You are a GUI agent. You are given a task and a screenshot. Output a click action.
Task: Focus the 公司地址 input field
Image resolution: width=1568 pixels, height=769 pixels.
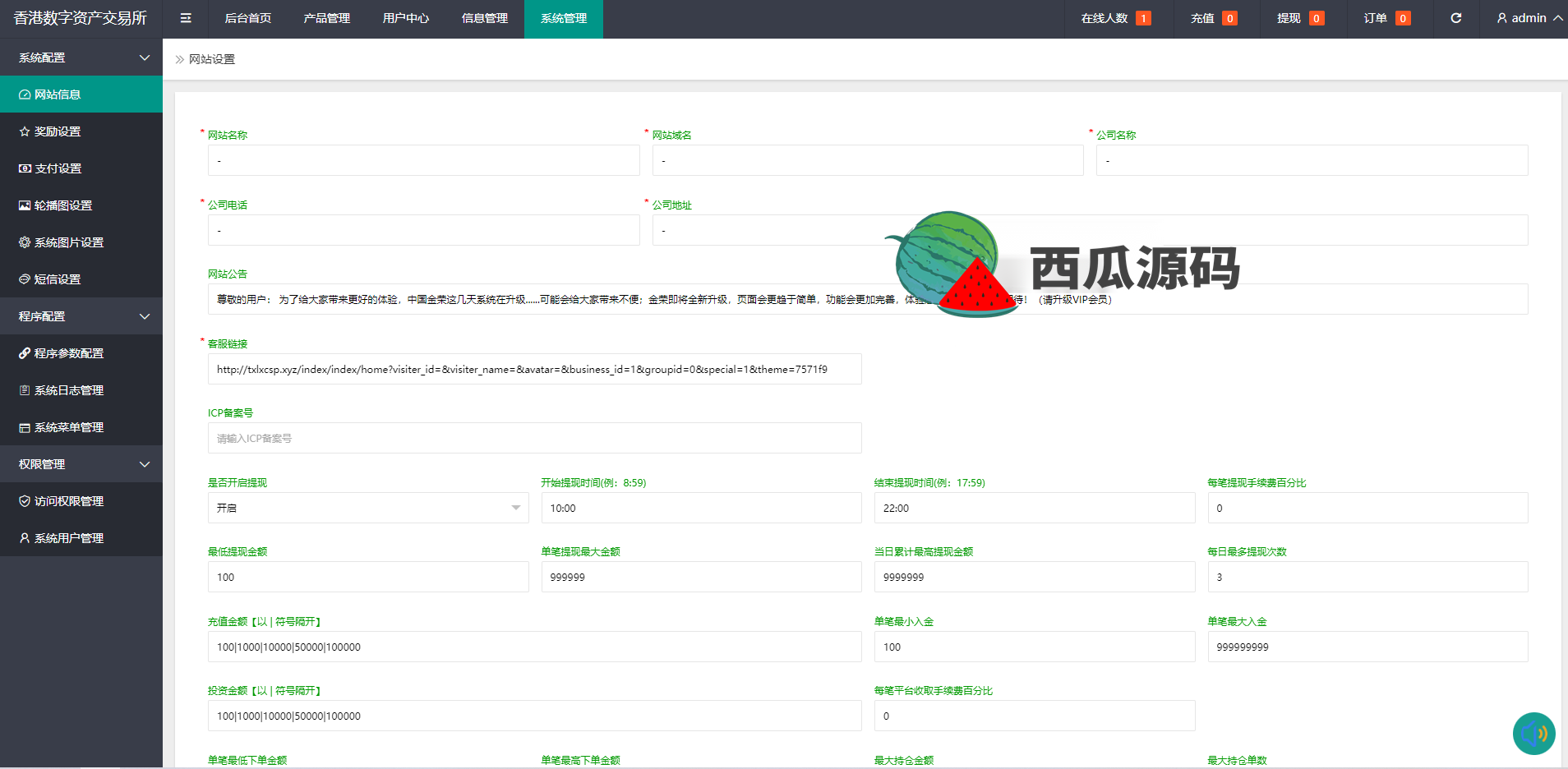[1090, 230]
